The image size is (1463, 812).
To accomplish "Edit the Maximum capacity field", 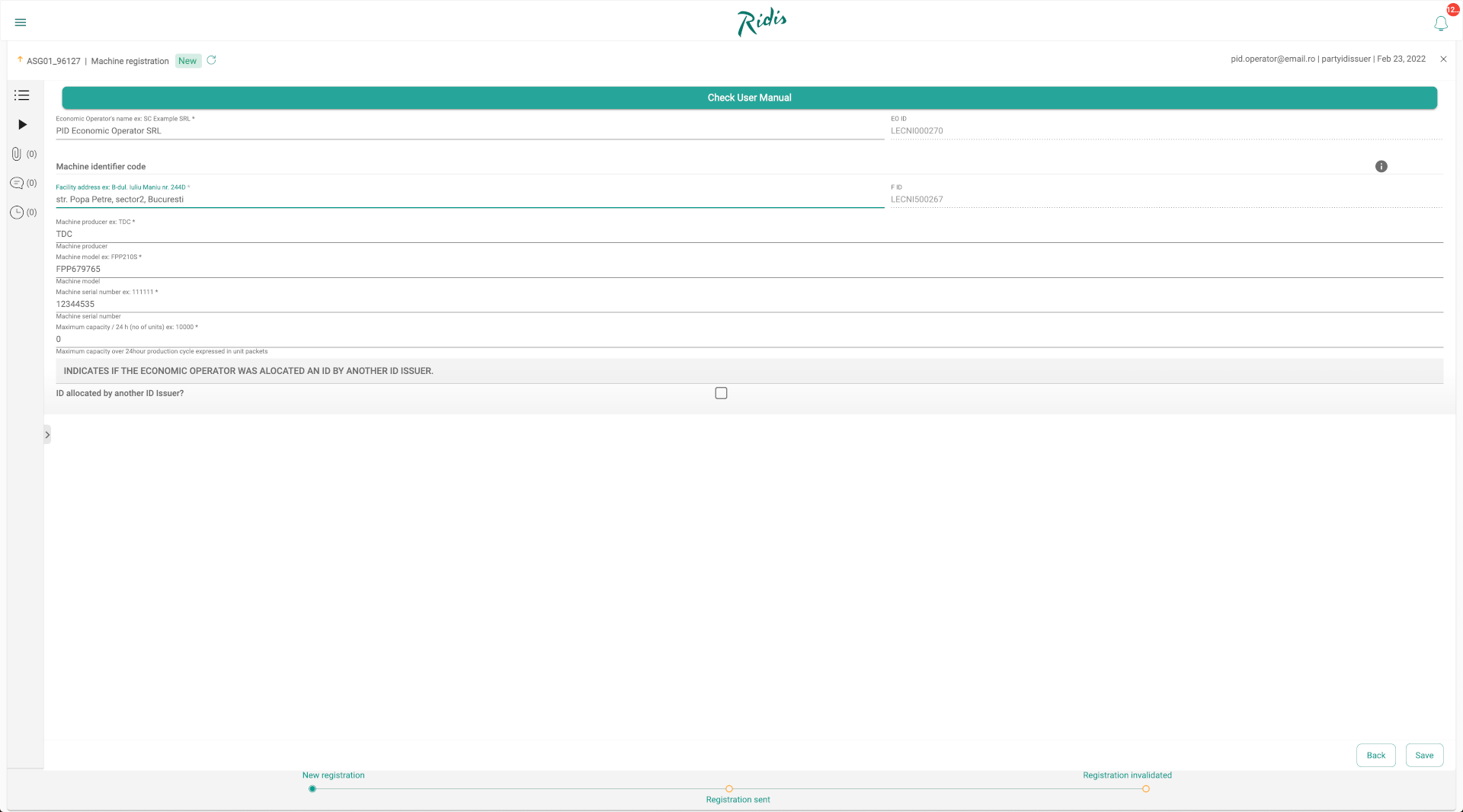I will click(749, 340).
